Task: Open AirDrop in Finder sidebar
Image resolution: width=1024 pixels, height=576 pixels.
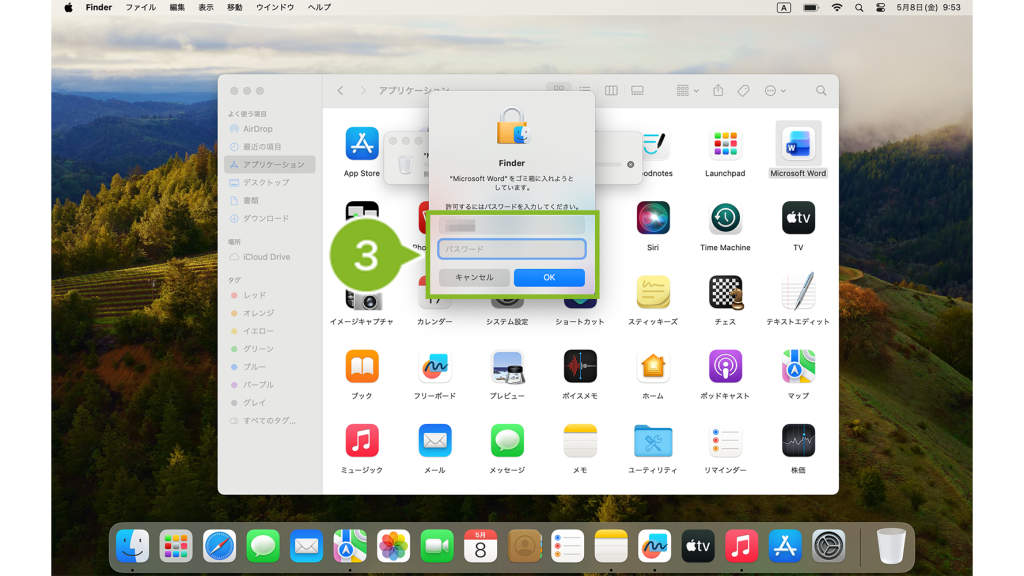Action: point(269,129)
